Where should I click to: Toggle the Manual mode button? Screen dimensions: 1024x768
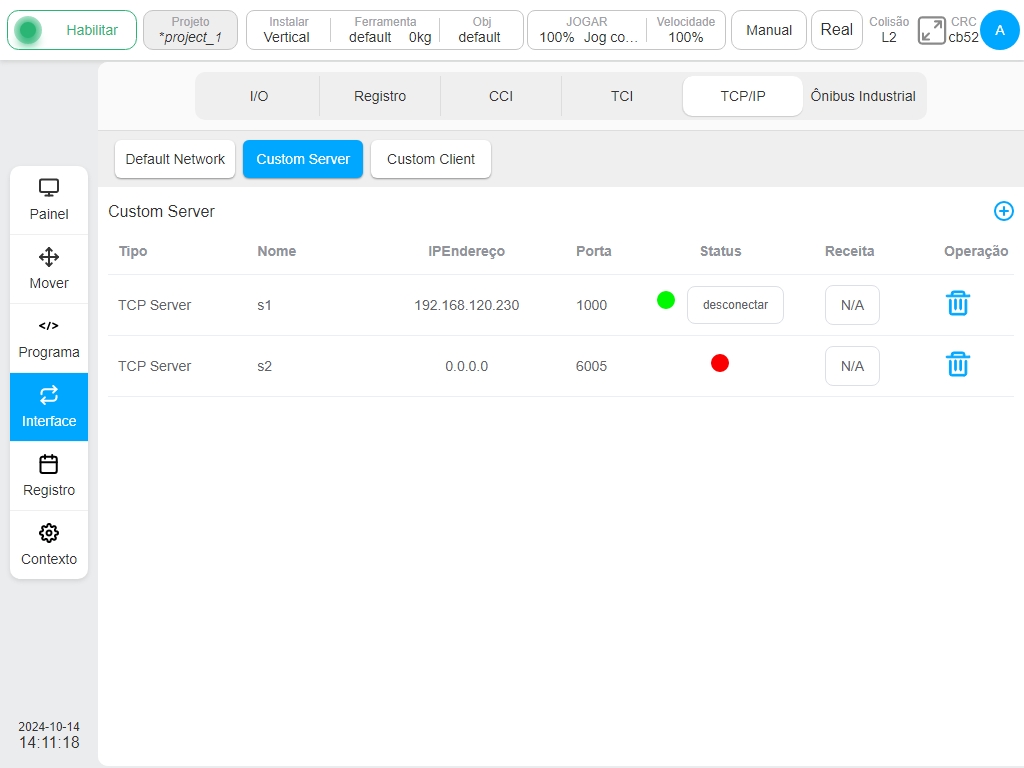(x=769, y=30)
